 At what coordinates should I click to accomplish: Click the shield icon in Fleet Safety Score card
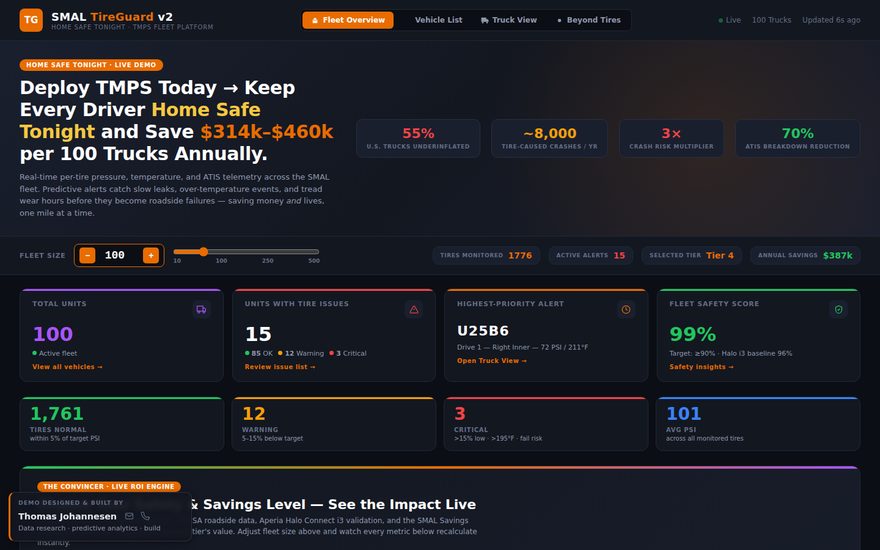(838, 309)
